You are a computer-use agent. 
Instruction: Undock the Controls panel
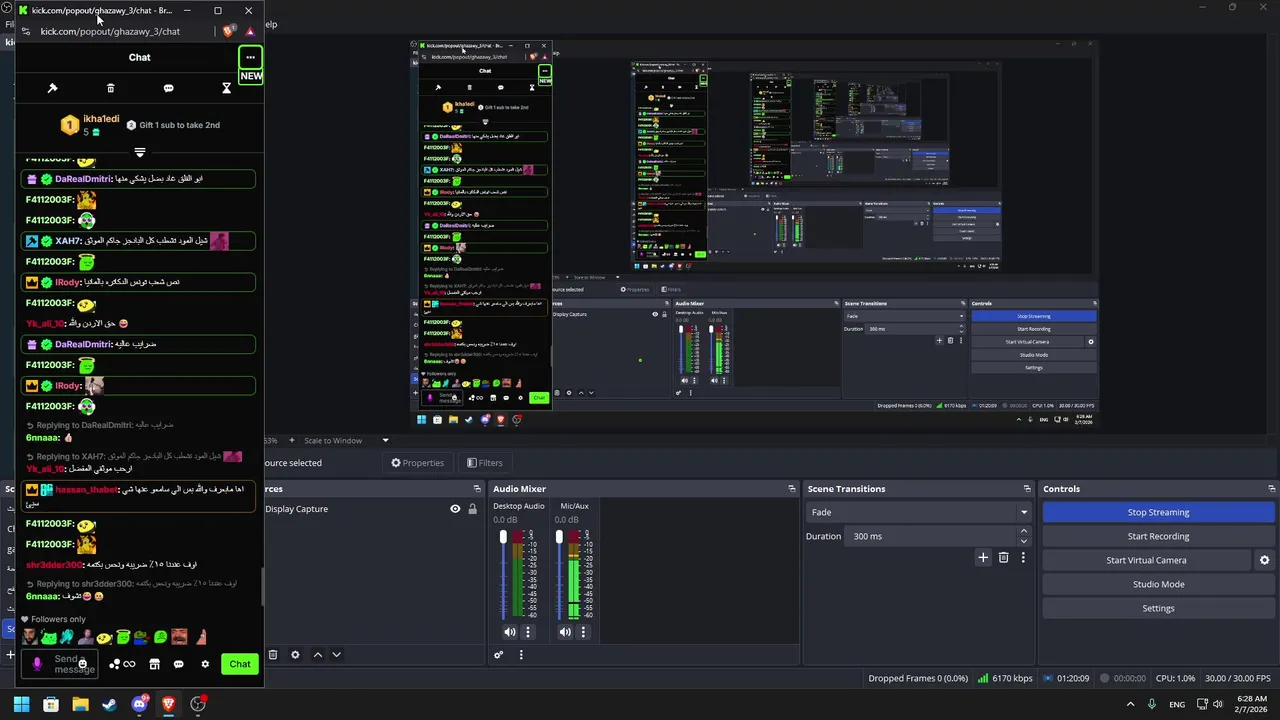click(1271, 489)
